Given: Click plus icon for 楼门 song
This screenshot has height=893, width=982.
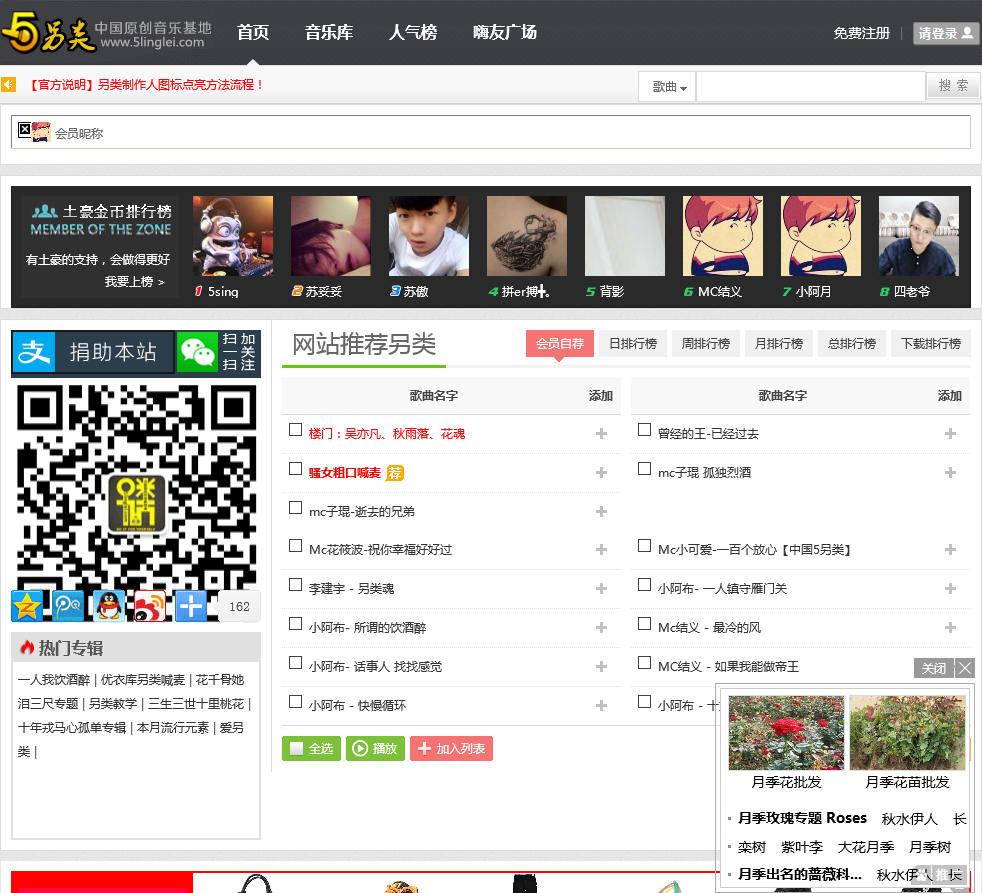Looking at the screenshot, I should click(601, 433).
